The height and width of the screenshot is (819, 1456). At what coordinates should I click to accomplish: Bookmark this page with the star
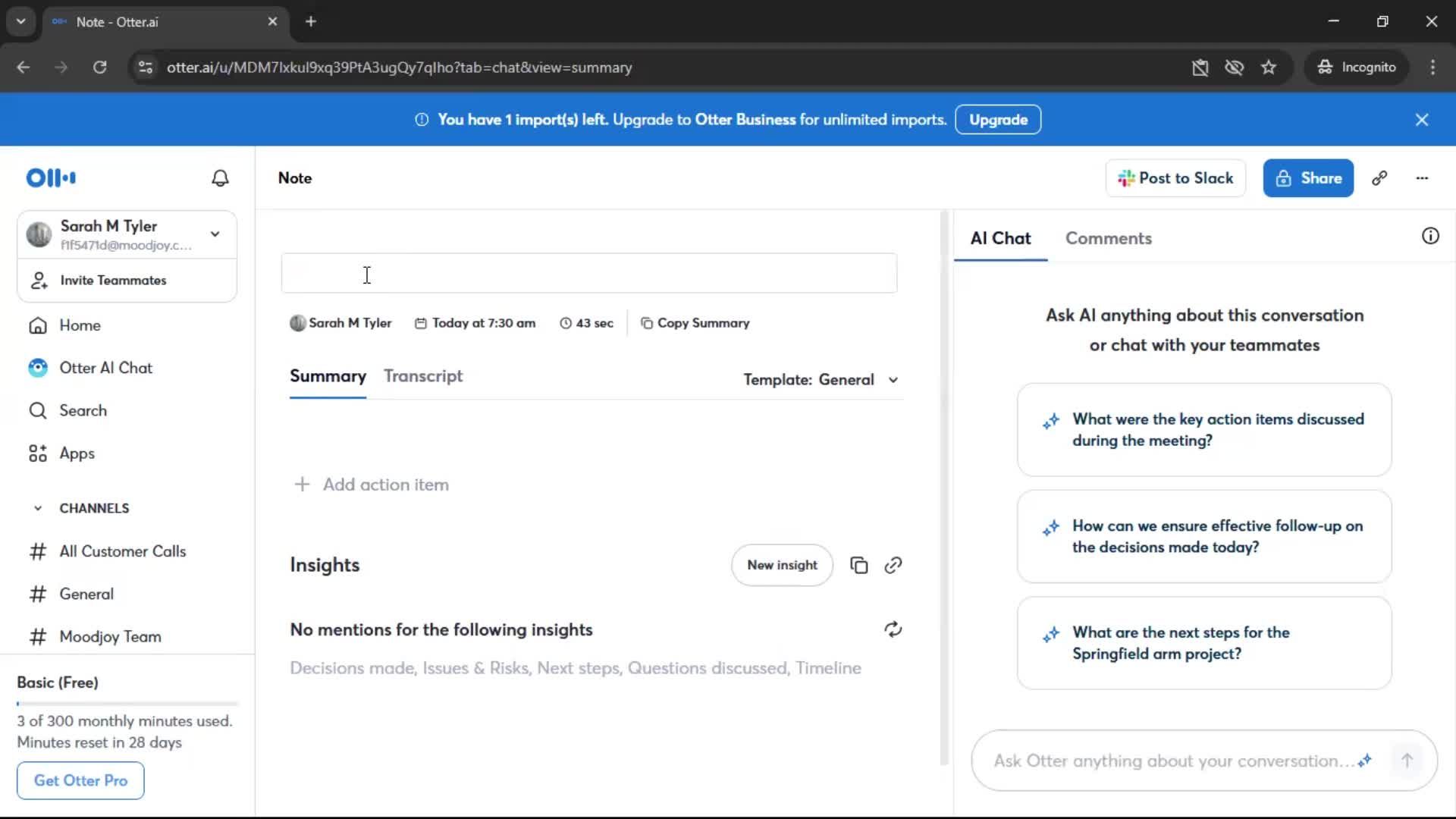[1269, 67]
